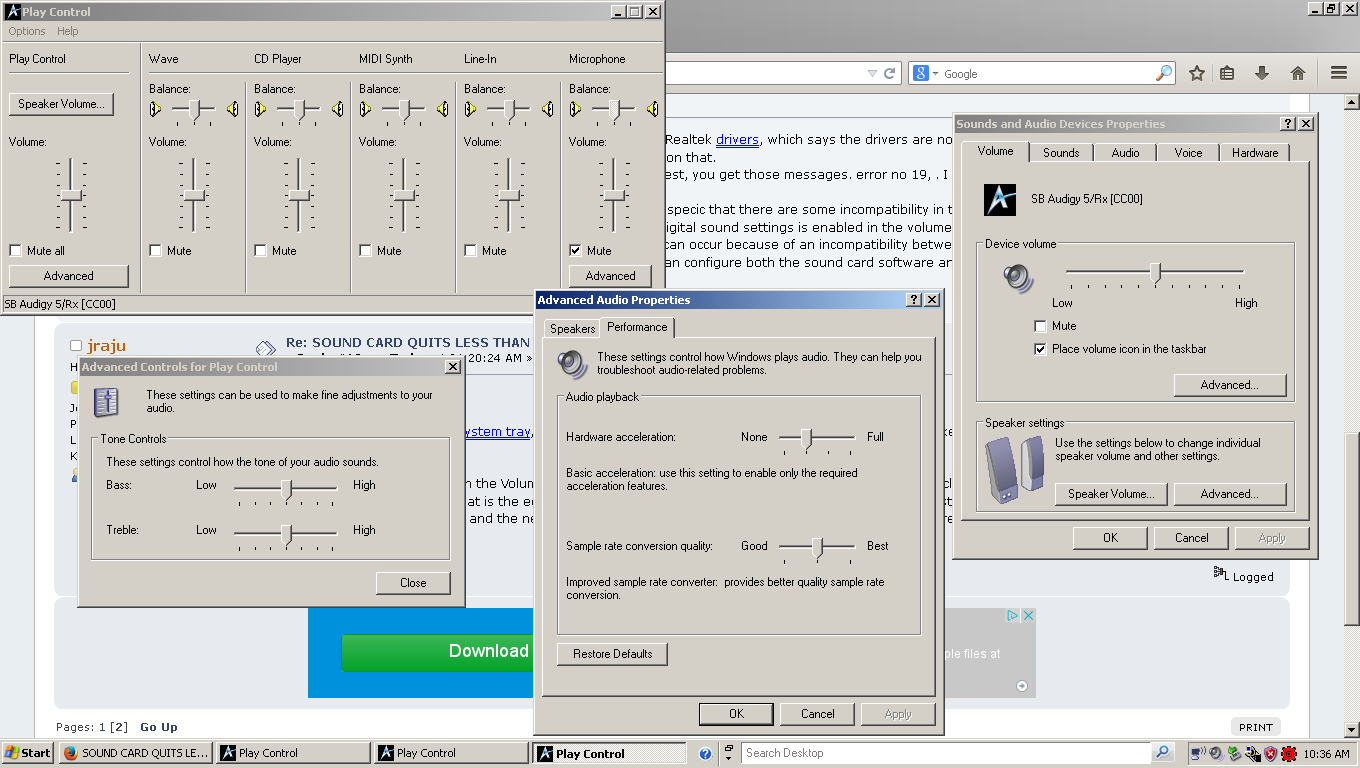Select the Hardware tab in Sounds properties
The width and height of the screenshot is (1360, 768).
(1254, 153)
